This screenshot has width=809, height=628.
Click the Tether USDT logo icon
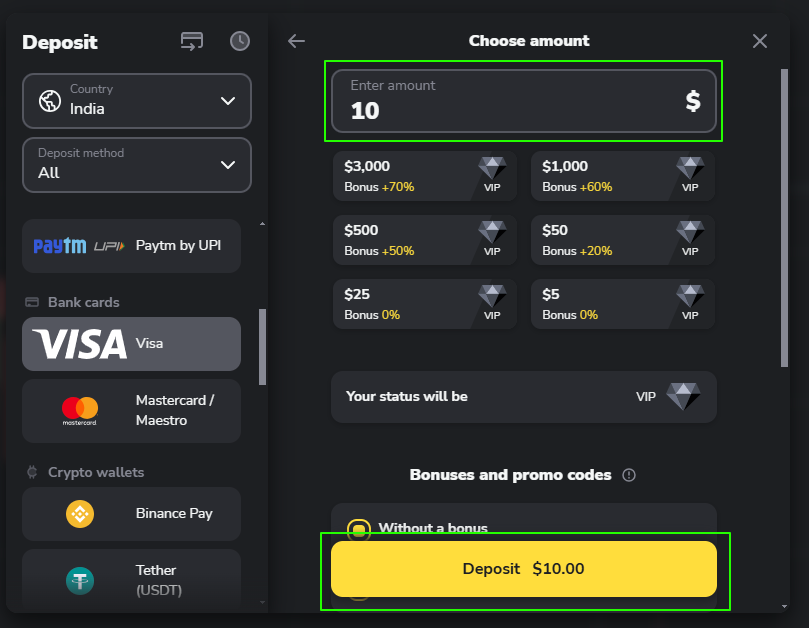80,580
